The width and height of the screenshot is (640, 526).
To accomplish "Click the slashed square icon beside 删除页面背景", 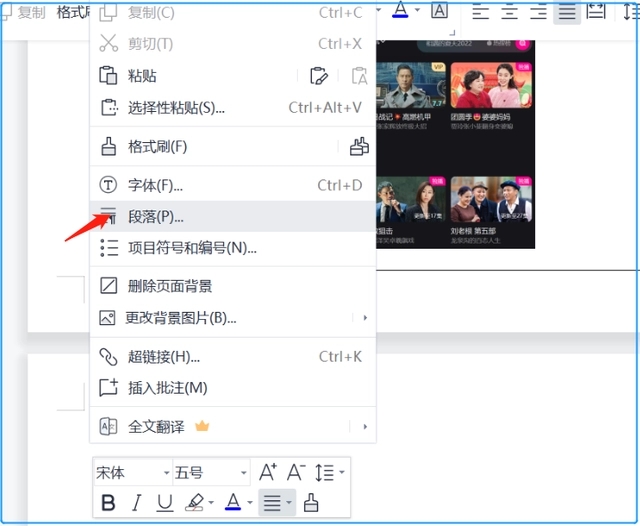I will pos(109,286).
